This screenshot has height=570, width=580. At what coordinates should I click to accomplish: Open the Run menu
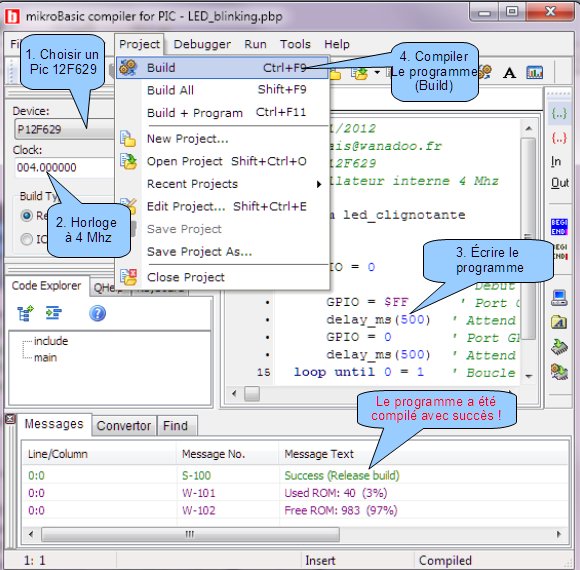pyautogui.click(x=255, y=44)
